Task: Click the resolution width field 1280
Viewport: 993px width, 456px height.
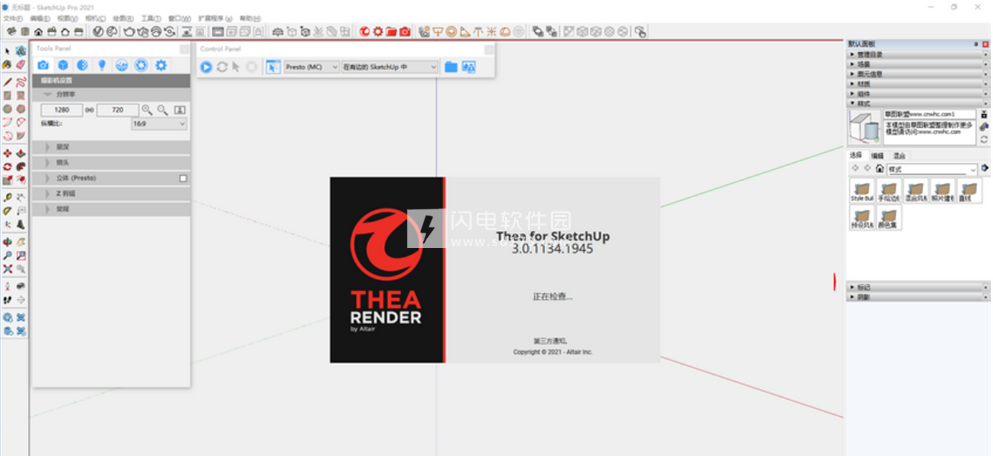Action: (x=61, y=110)
